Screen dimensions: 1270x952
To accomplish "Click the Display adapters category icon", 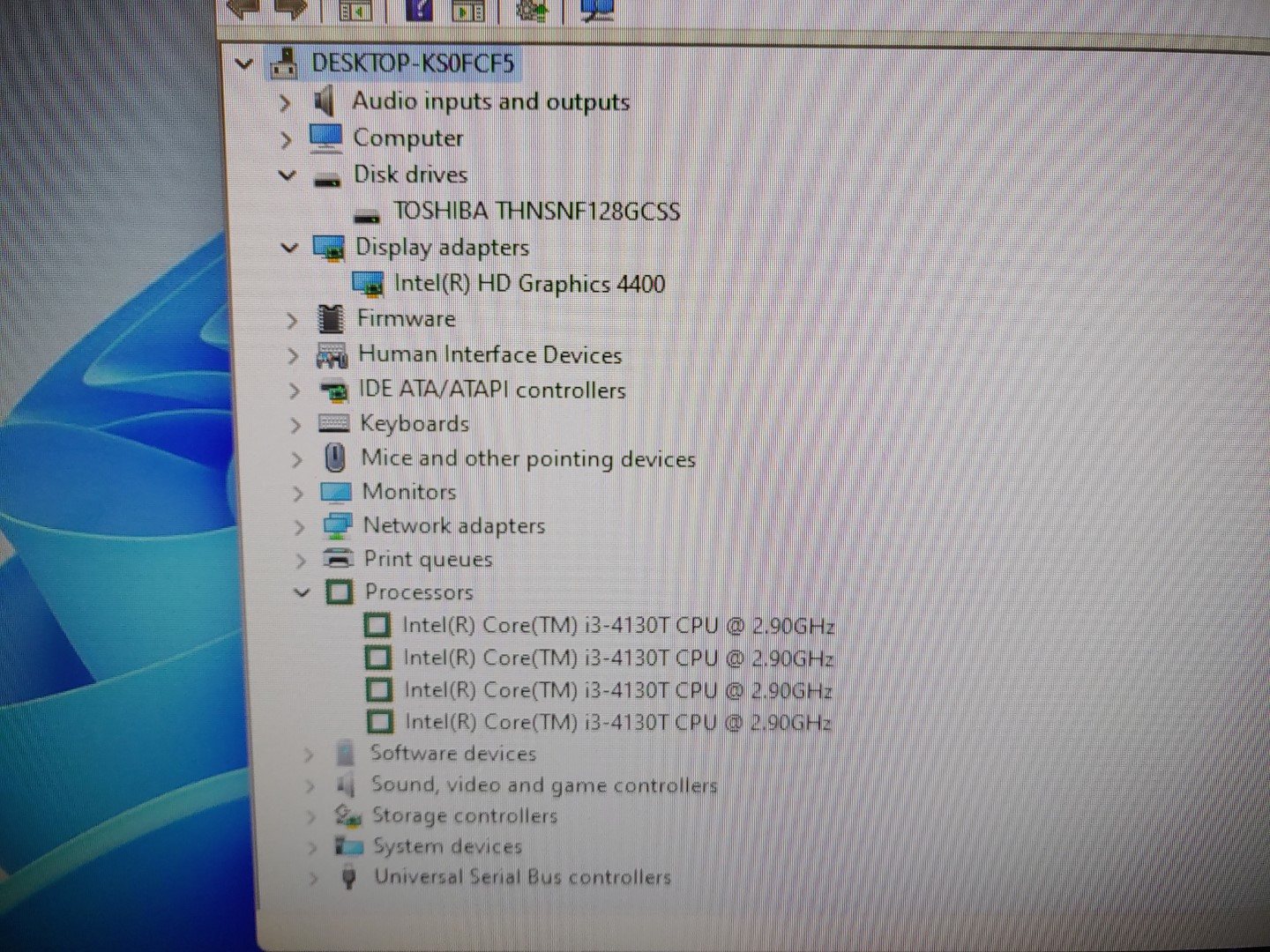I will (329, 249).
